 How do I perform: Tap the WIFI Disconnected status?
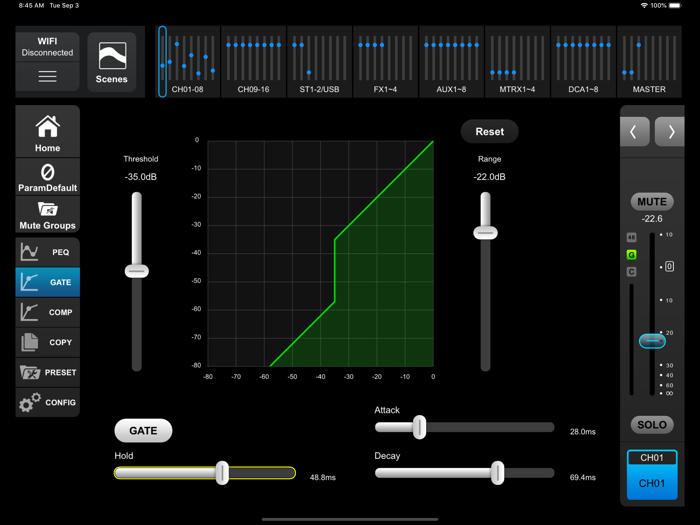(47, 47)
